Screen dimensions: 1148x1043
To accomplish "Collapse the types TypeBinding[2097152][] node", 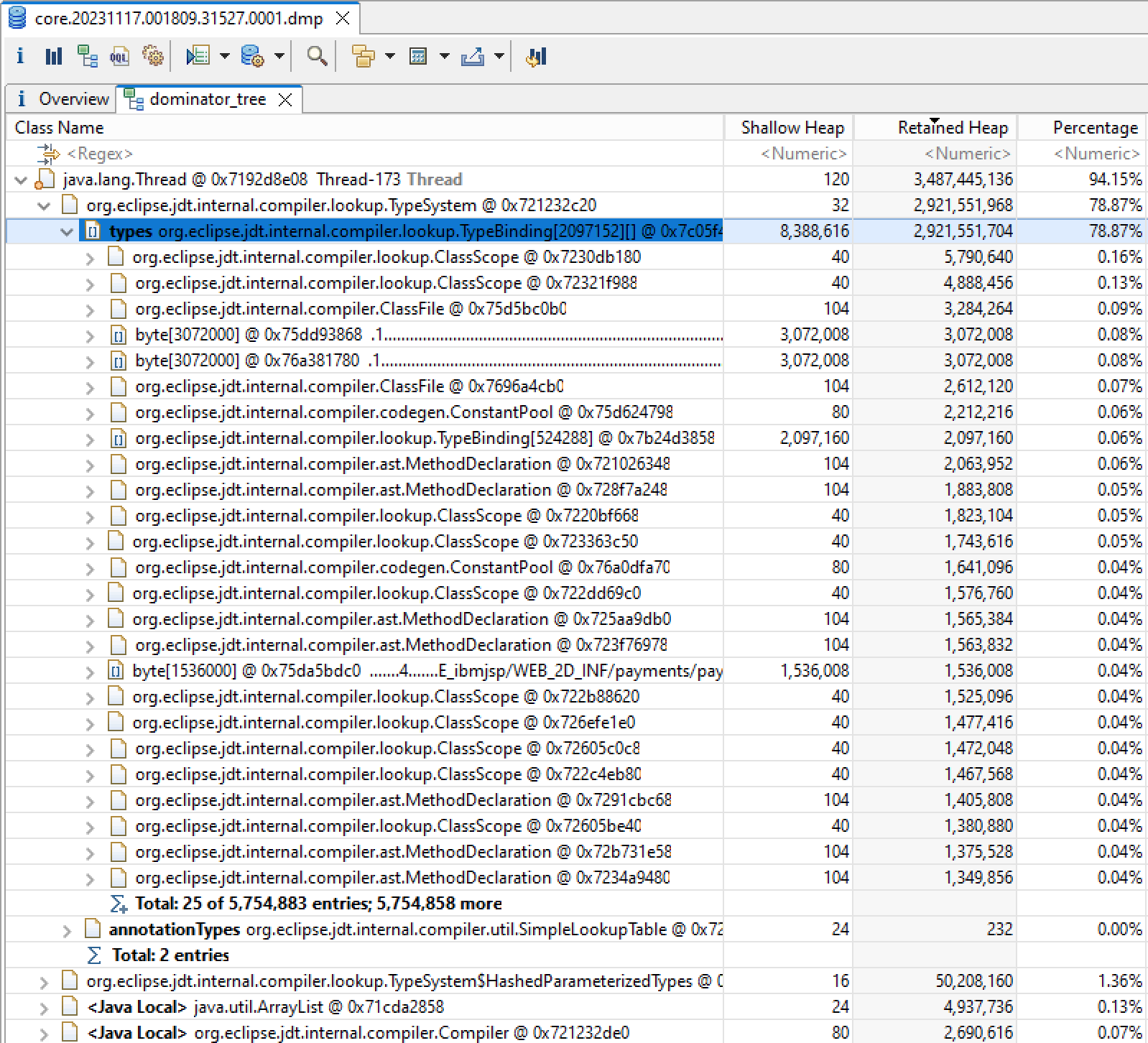I will tap(67, 231).
